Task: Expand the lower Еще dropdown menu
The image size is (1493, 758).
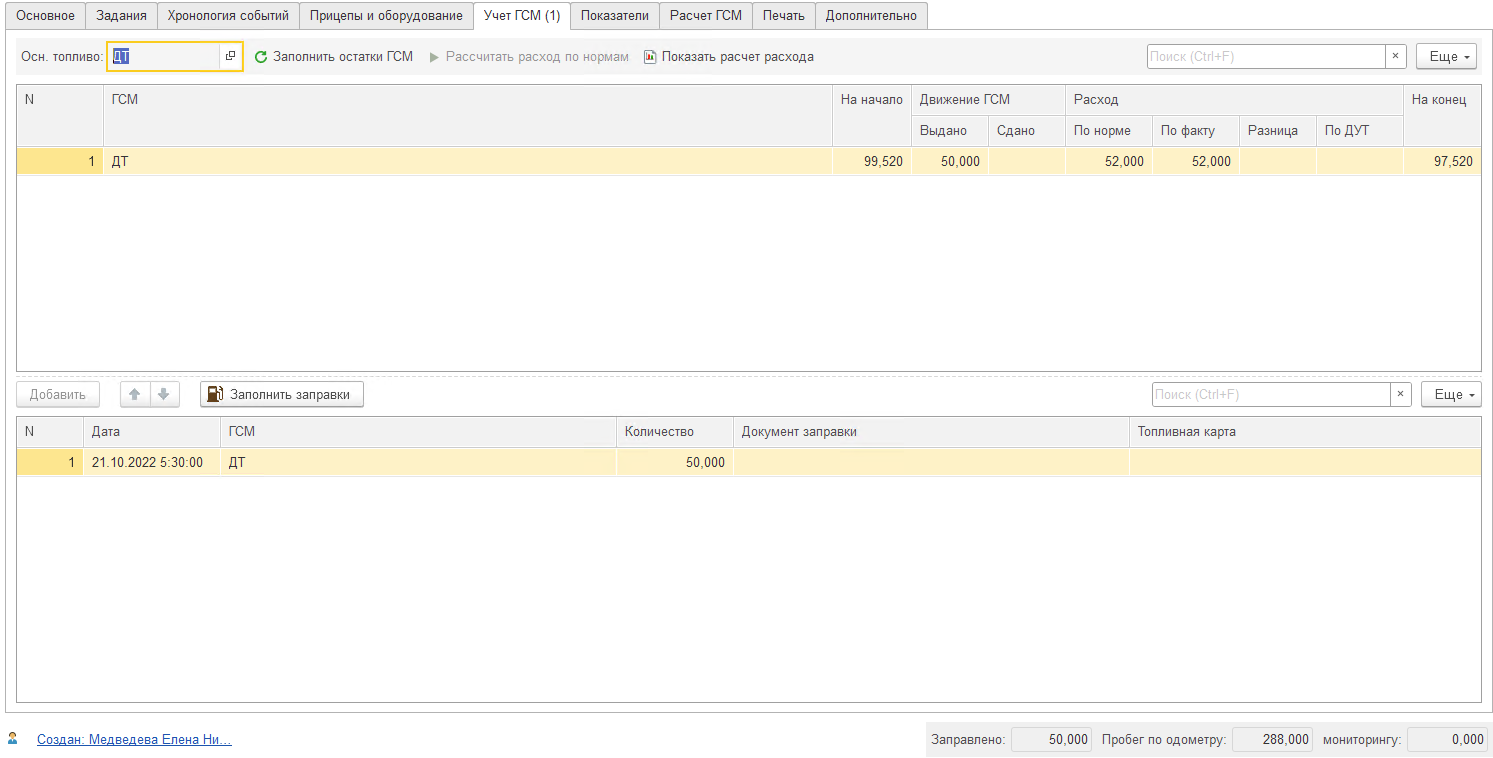Action: click(1451, 395)
